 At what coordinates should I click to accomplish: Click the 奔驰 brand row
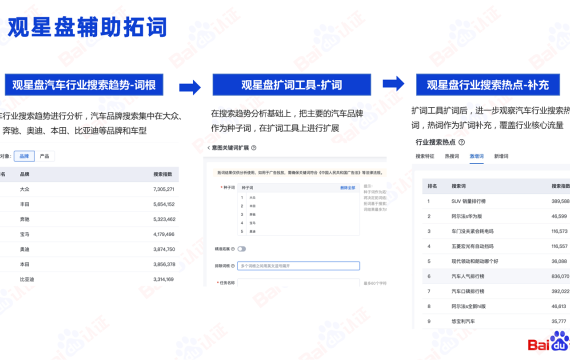[89, 219]
